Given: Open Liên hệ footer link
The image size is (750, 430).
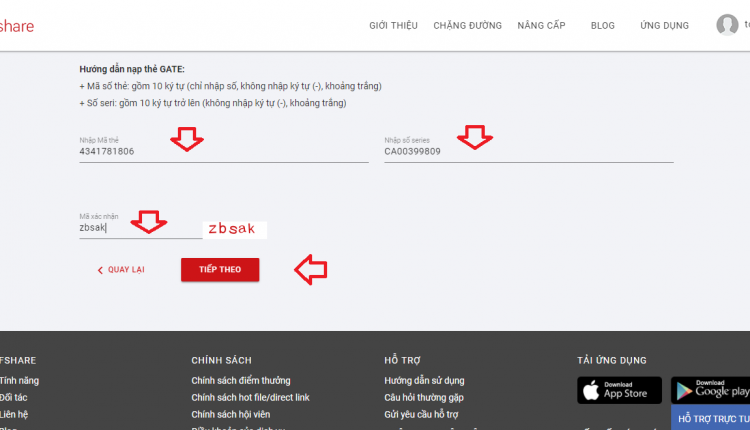Looking at the screenshot, I should click(x=14, y=414).
